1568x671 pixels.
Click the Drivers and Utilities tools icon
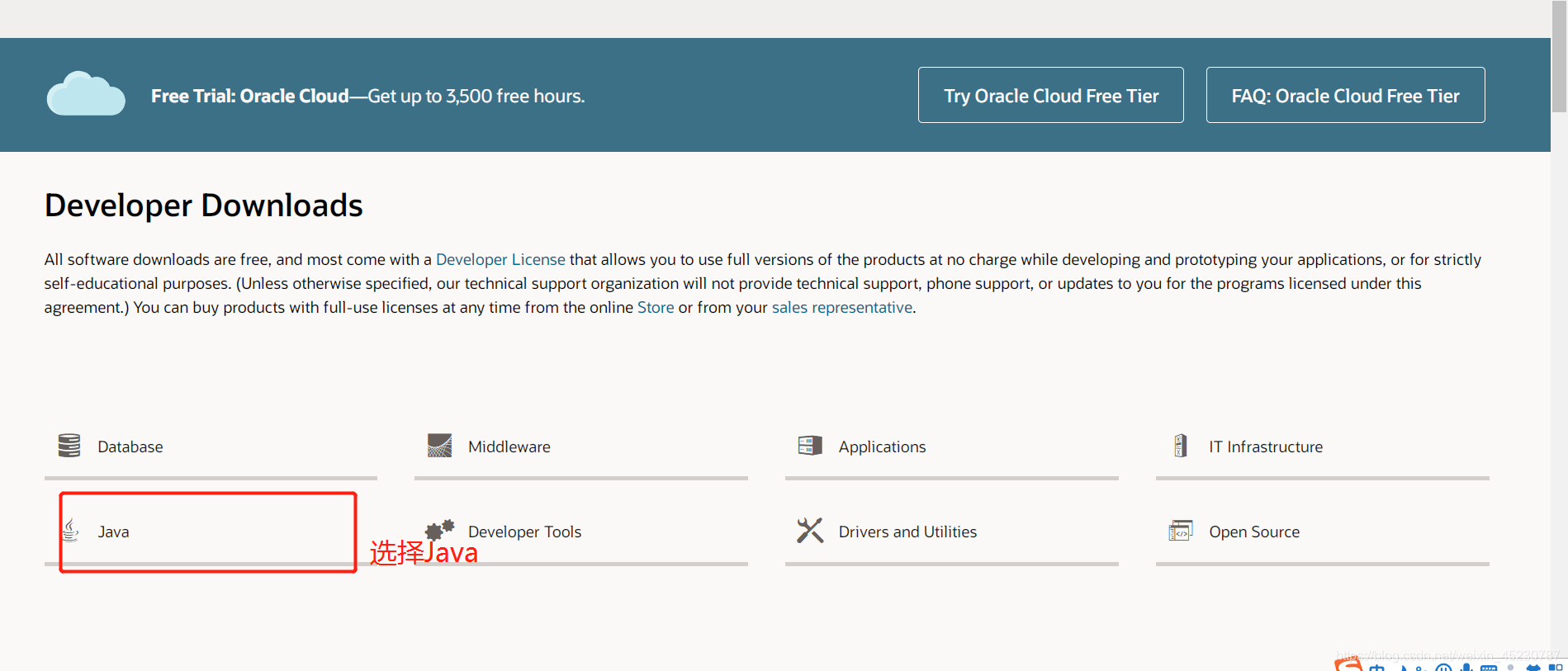810,530
